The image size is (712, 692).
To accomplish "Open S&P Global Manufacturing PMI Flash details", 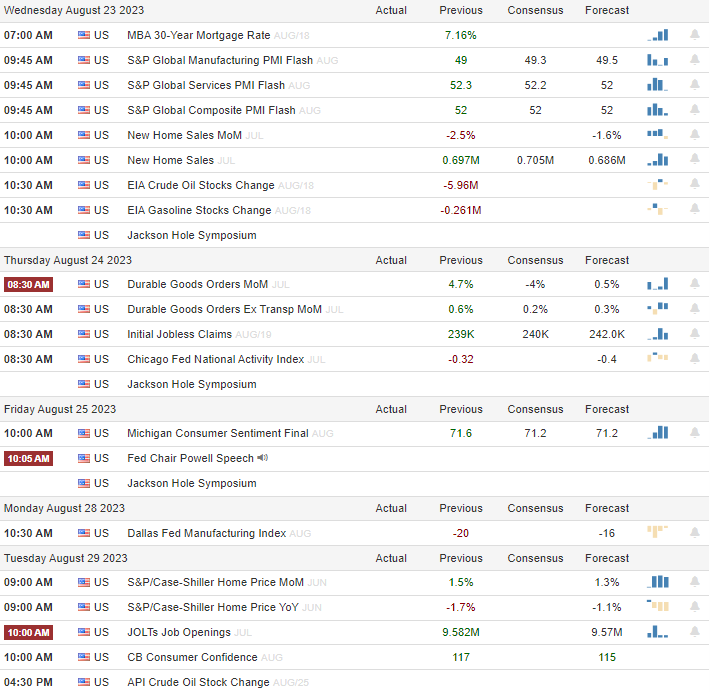I will click(220, 60).
